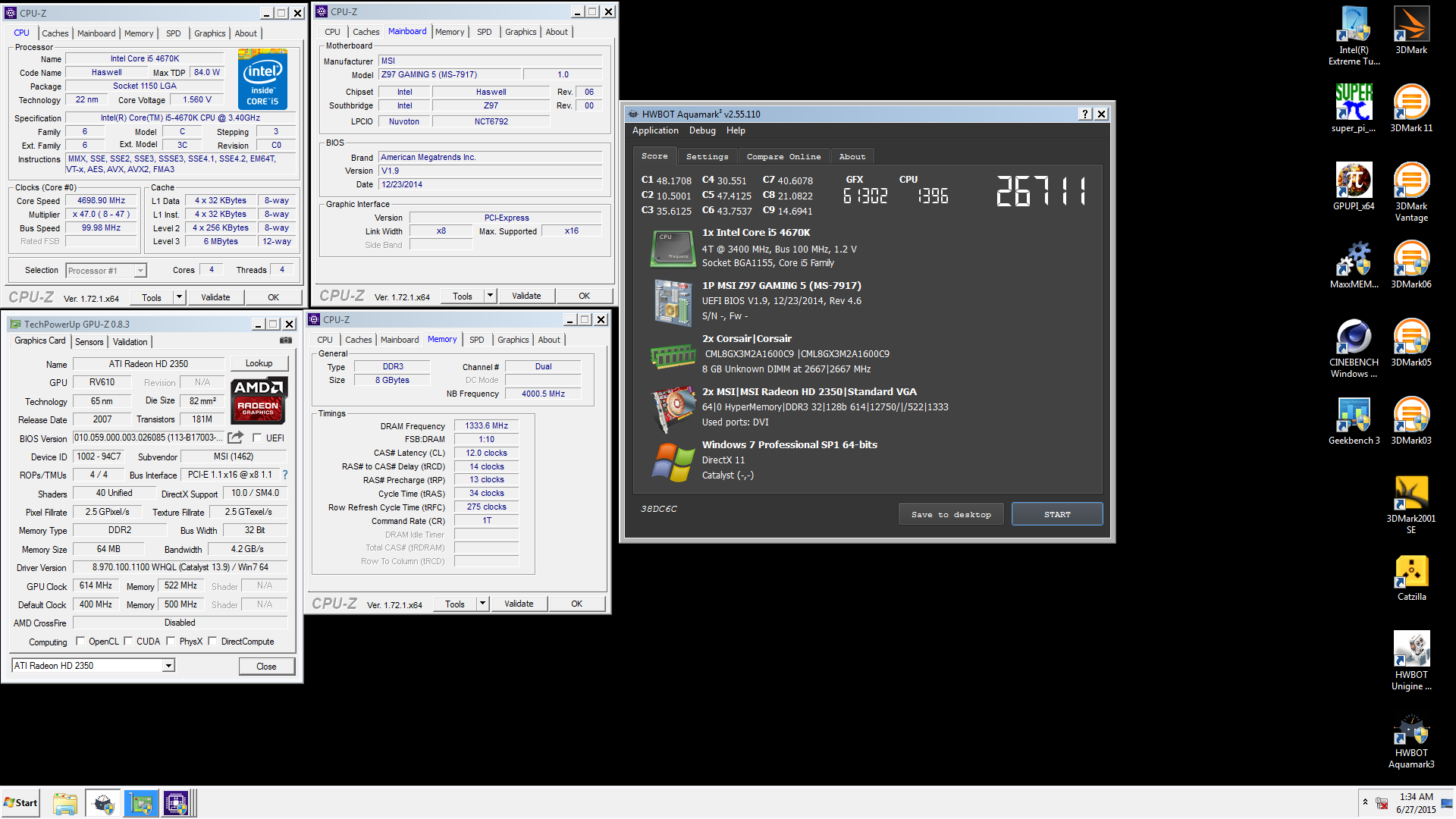Launch GPUPI_x64 desktop shortcut

[x=1354, y=187]
